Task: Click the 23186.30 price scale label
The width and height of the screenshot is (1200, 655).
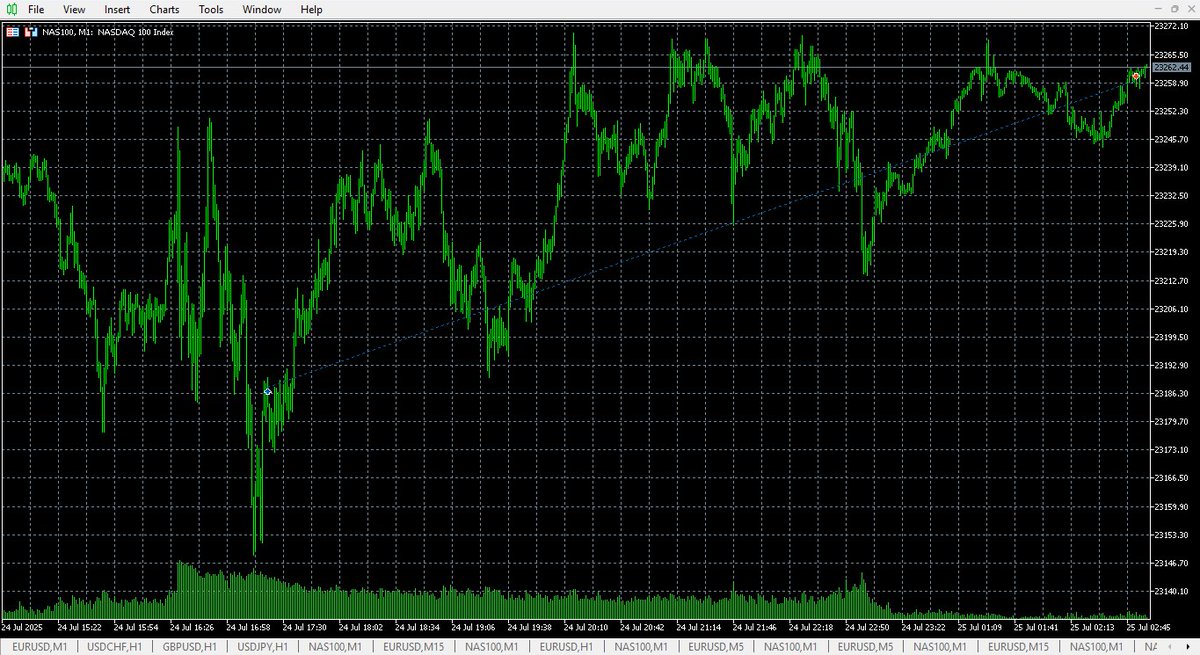Action: tap(1171, 393)
